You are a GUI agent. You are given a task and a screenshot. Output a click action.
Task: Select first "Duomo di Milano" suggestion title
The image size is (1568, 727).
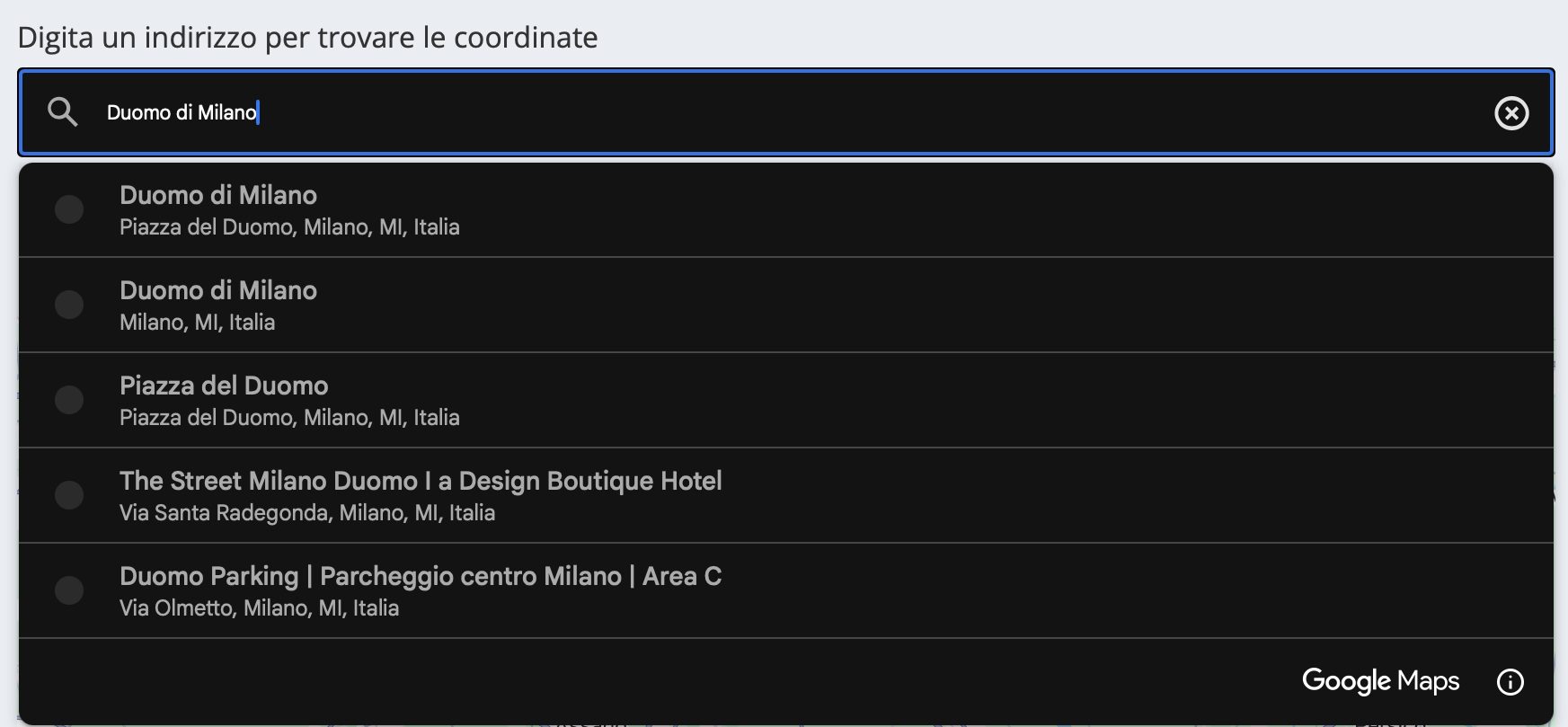click(x=218, y=195)
